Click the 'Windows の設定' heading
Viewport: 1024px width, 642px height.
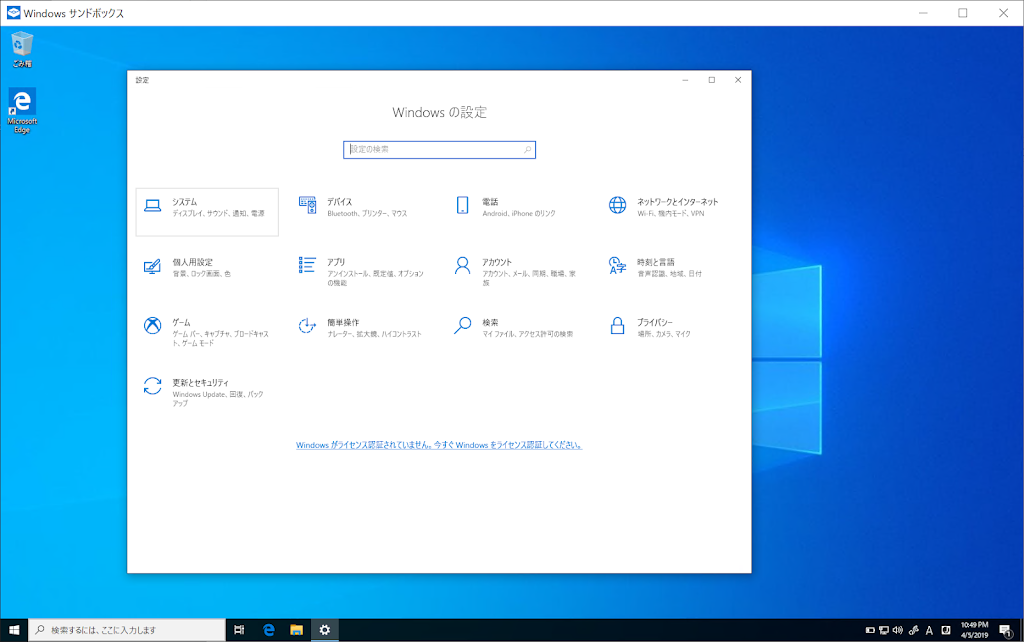coord(439,112)
